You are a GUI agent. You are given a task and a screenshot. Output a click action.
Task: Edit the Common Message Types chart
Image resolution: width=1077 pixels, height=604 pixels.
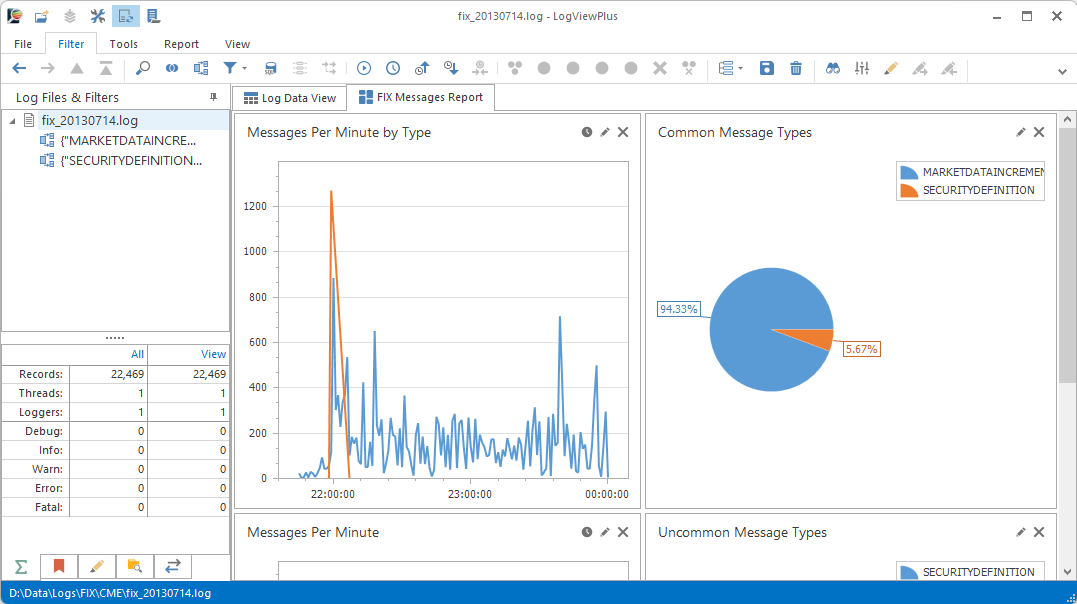pos(1021,132)
